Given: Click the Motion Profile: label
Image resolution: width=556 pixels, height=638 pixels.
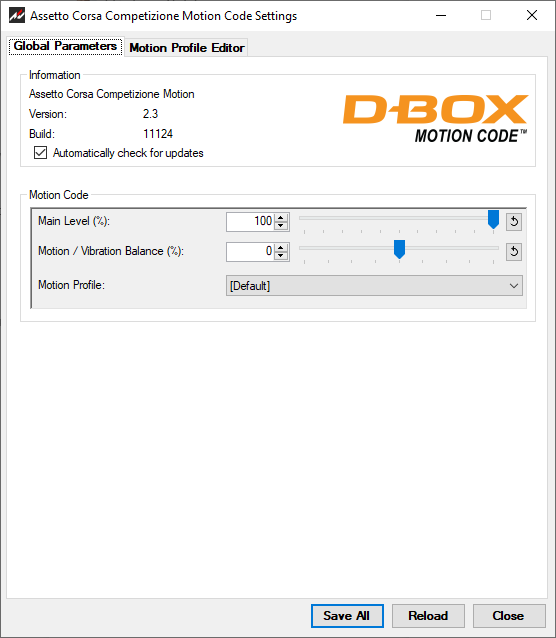Looking at the screenshot, I should [71, 285].
